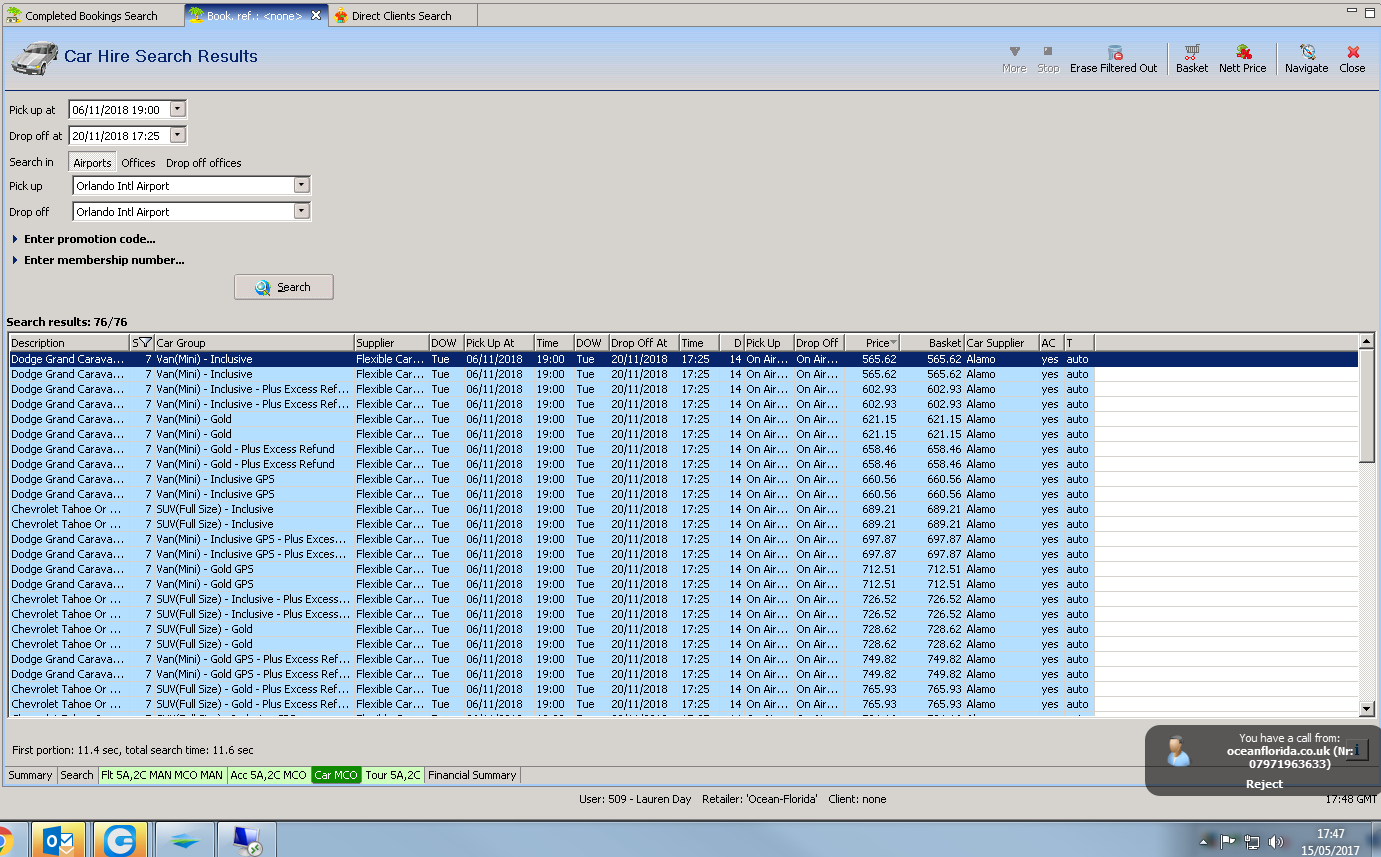
Task: Close the car hire search via the red X icon
Action: pos(1352,58)
